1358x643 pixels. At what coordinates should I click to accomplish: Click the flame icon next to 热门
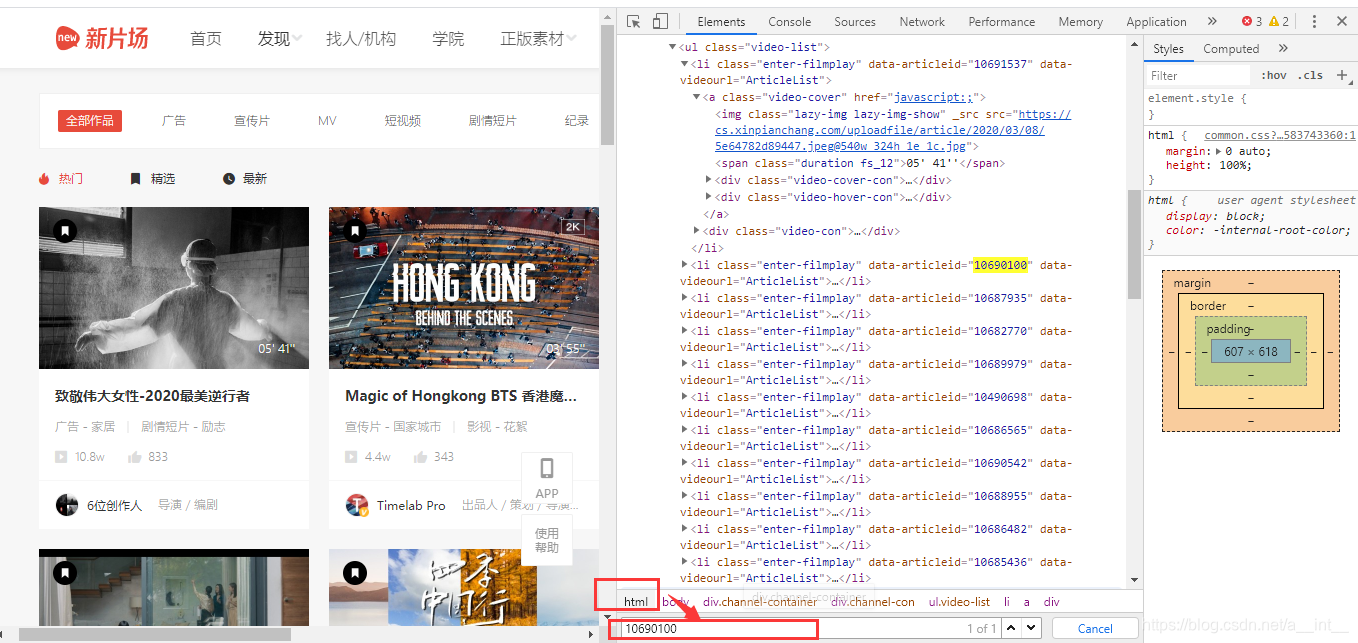[x=44, y=178]
